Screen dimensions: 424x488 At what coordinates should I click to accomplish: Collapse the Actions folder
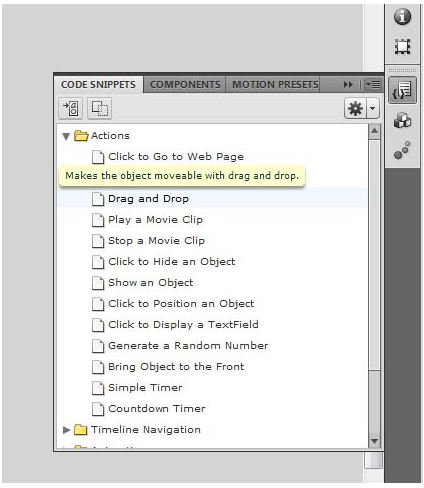point(66,136)
